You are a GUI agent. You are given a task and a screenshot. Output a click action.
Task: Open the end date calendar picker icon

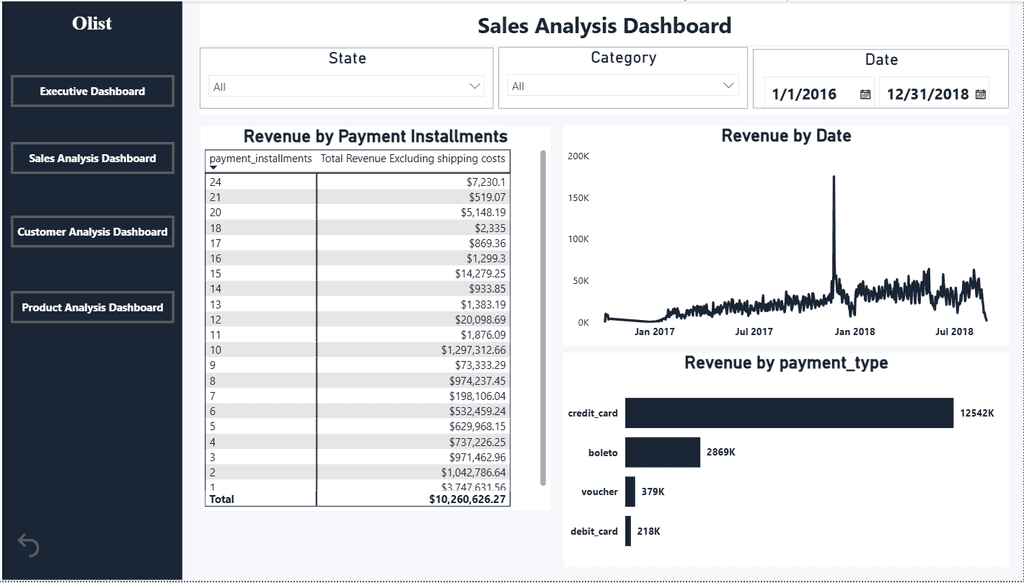(x=980, y=95)
